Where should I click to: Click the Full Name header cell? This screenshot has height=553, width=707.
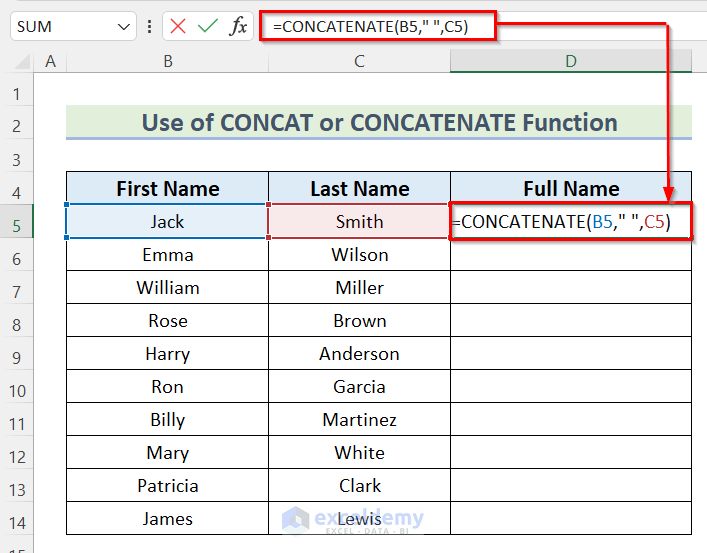[570, 189]
